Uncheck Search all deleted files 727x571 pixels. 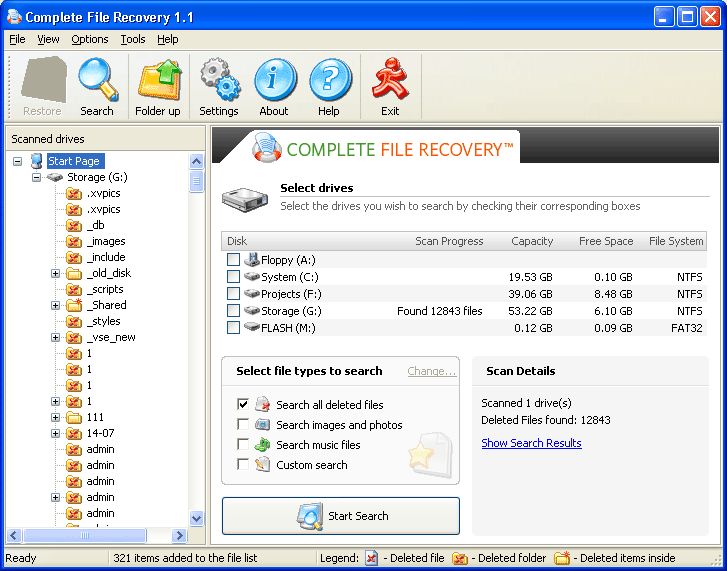pyautogui.click(x=242, y=404)
